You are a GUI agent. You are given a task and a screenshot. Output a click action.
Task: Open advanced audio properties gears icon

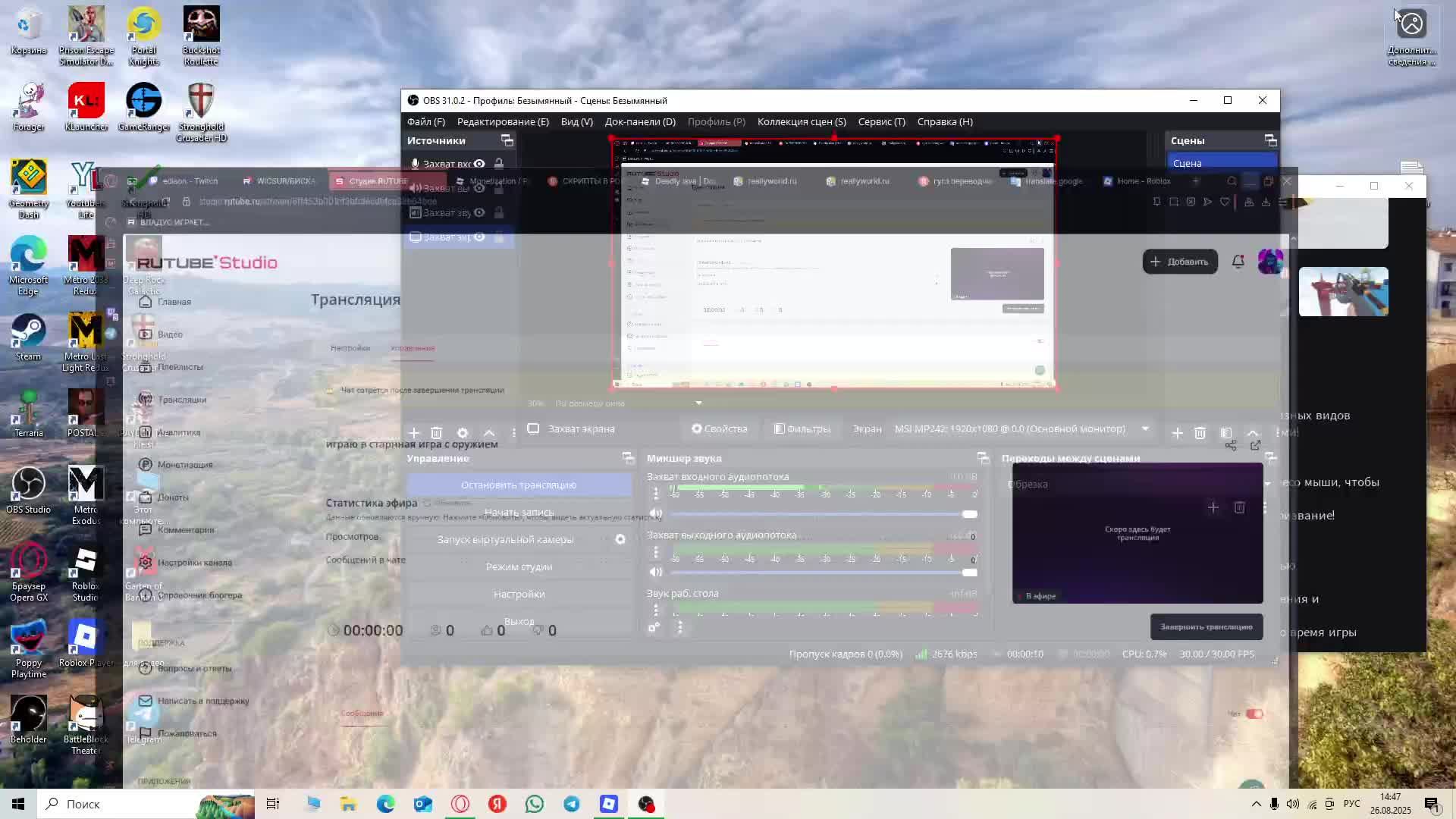point(654,628)
